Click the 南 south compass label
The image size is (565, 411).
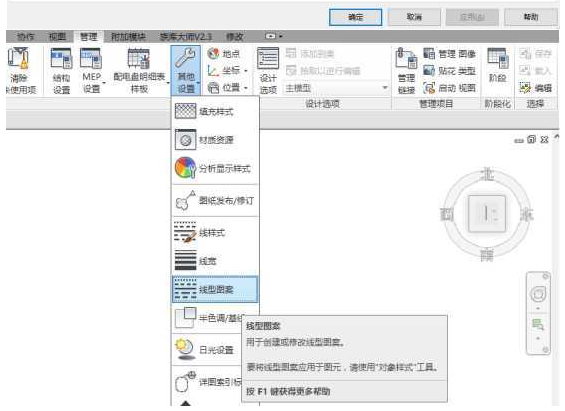pyautogui.click(x=487, y=255)
